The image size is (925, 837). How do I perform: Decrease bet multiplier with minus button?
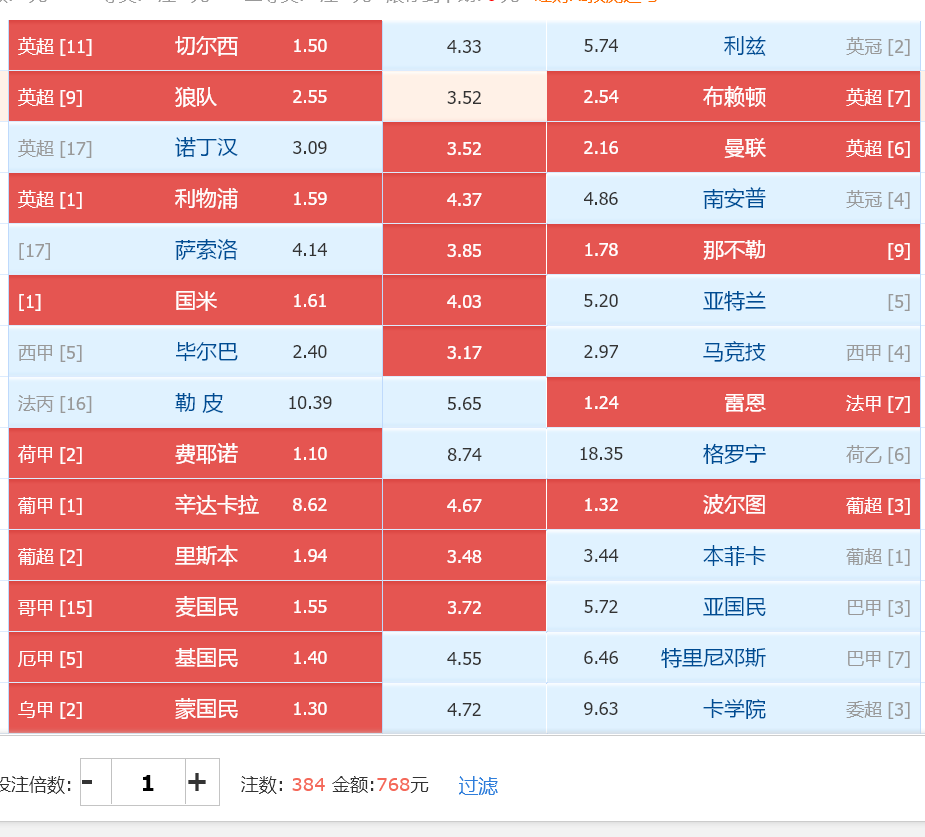[96, 782]
